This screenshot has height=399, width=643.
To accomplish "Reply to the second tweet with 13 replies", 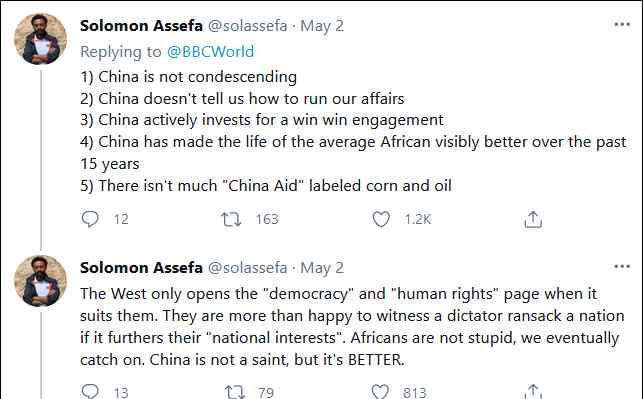I will pyautogui.click(x=90, y=391).
